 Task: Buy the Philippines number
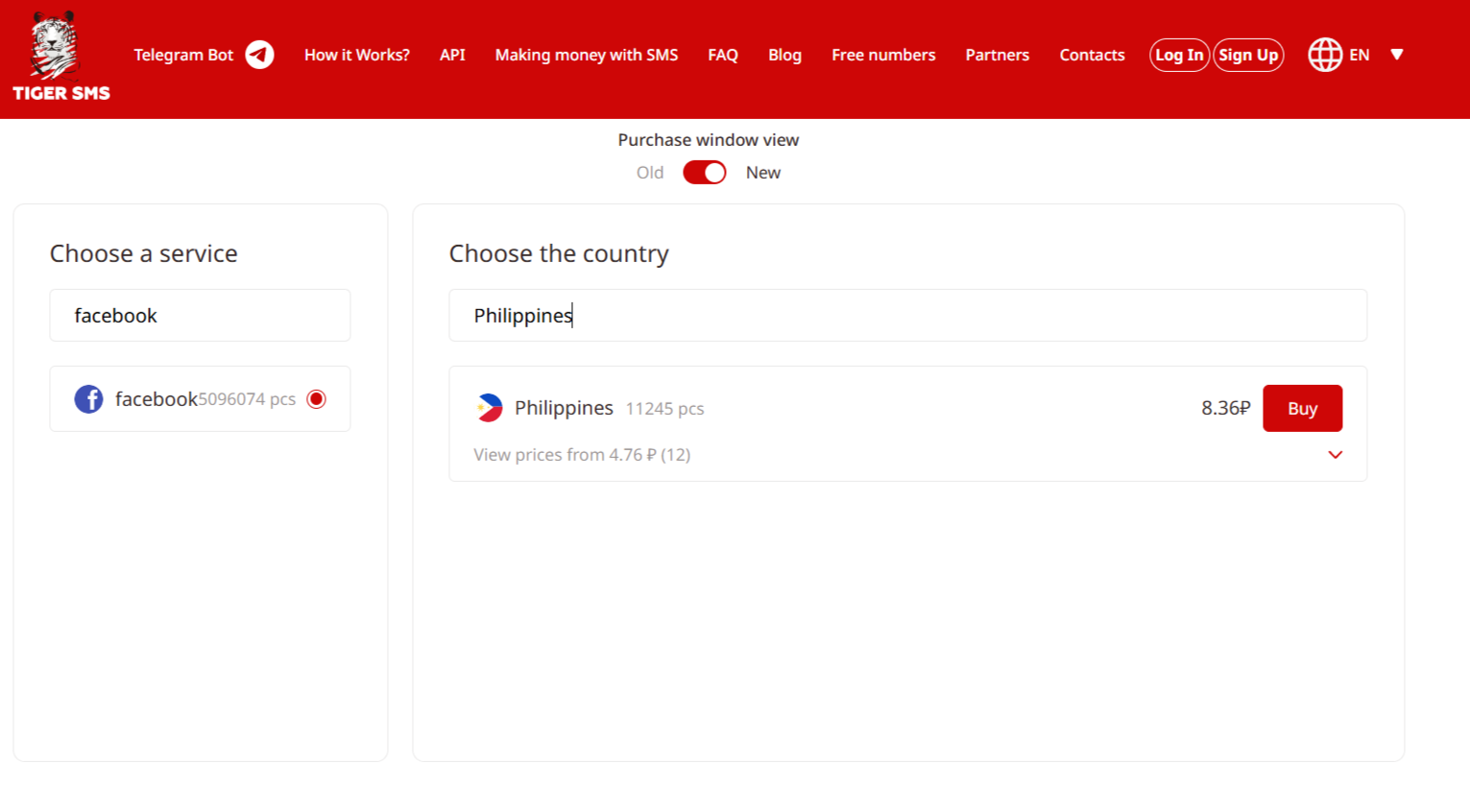1302,408
